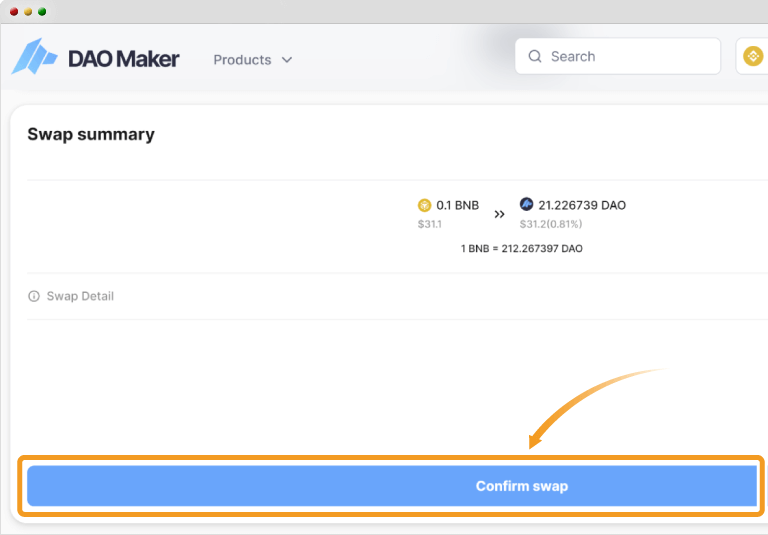Open the Products menu
768x535 pixels.
click(252, 60)
